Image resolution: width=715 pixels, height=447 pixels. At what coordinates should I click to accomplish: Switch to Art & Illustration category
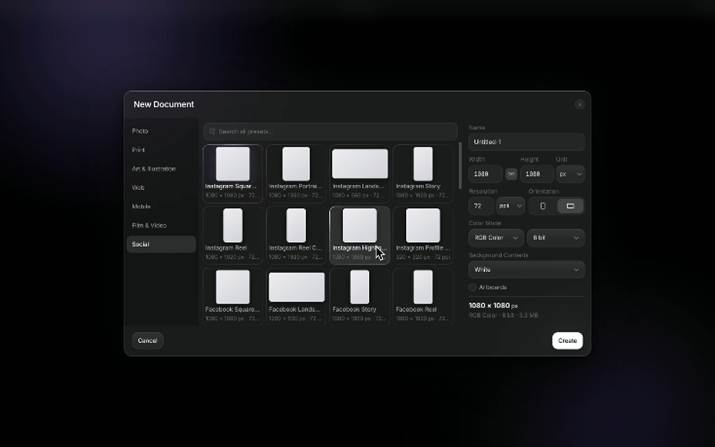point(161,169)
